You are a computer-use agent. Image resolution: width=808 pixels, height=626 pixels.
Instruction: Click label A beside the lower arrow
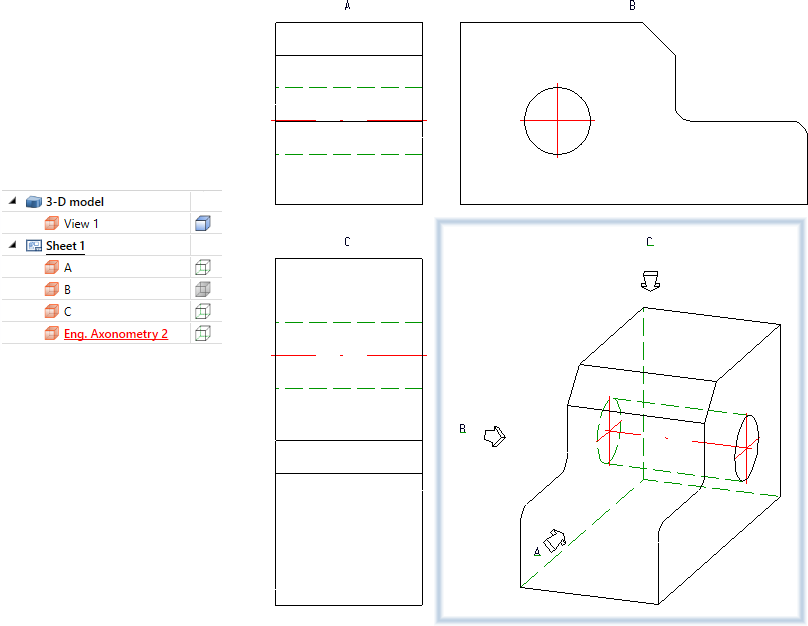[537, 552]
